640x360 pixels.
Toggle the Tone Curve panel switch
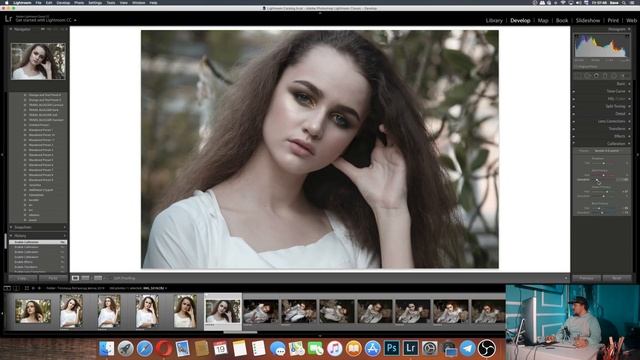coord(574,91)
